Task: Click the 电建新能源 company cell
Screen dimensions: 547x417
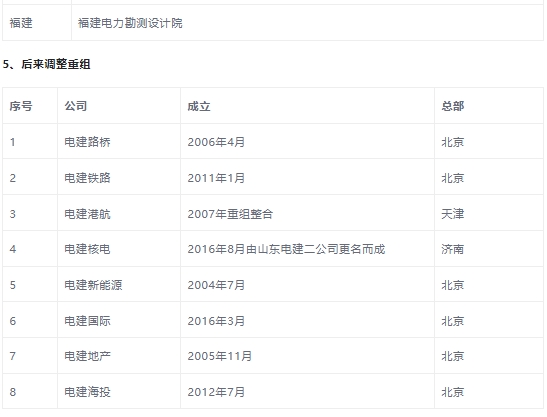Action: coord(93,285)
